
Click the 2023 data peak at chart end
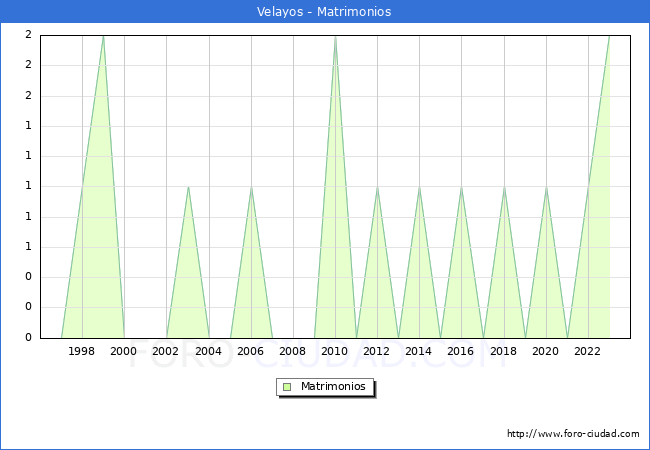609,36
